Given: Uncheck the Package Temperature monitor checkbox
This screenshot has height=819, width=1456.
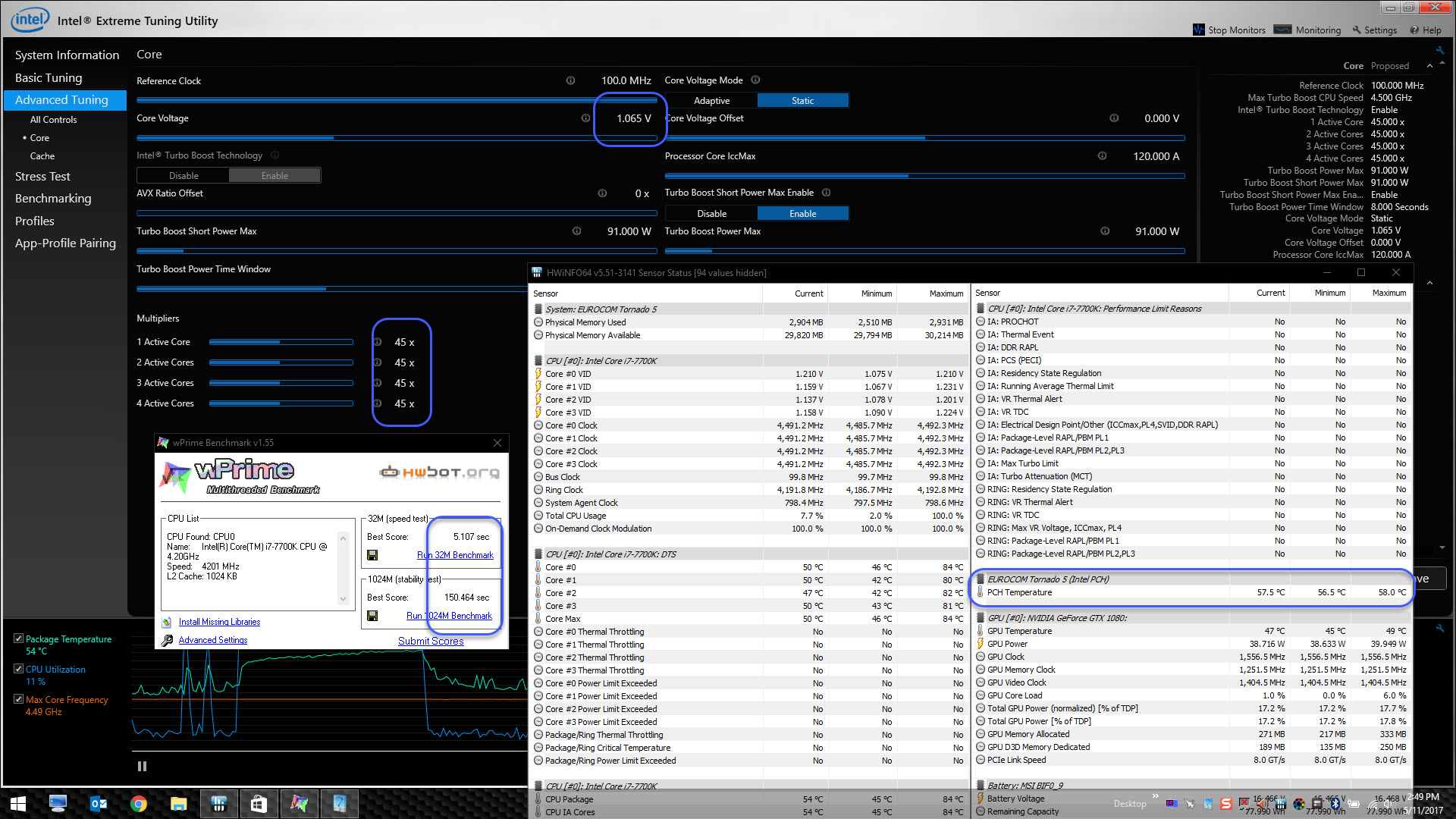Looking at the screenshot, I should 18,639.
